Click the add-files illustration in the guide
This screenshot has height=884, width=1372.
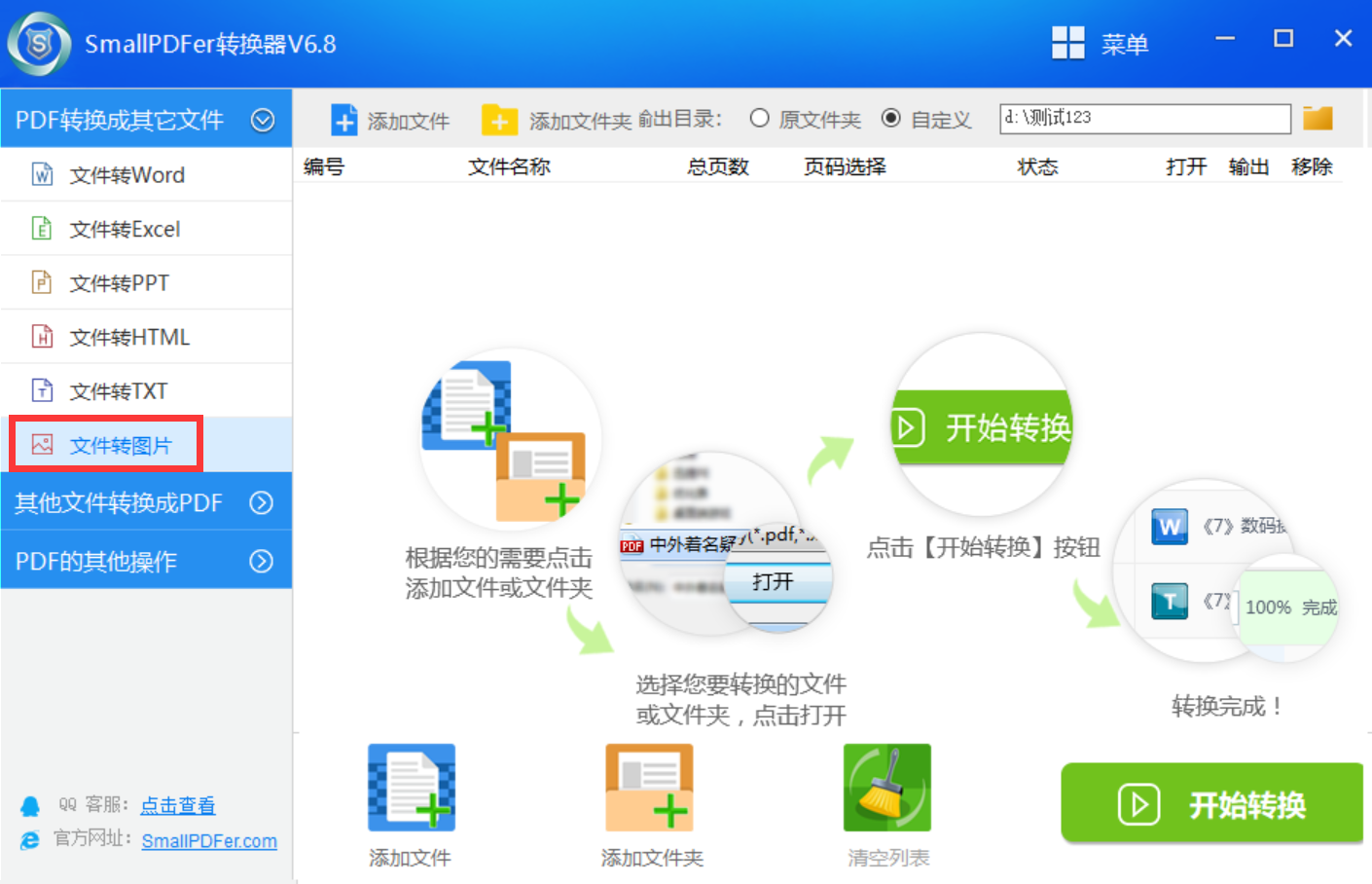tap(509, 440)
